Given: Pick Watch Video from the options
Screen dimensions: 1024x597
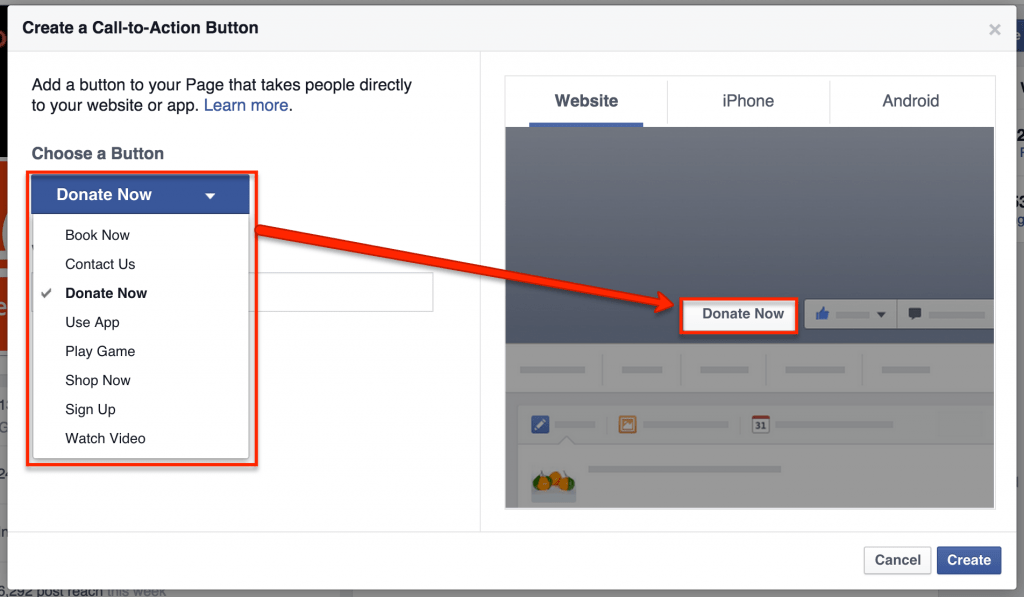Looking at the screenshot, I should (105, 438).
